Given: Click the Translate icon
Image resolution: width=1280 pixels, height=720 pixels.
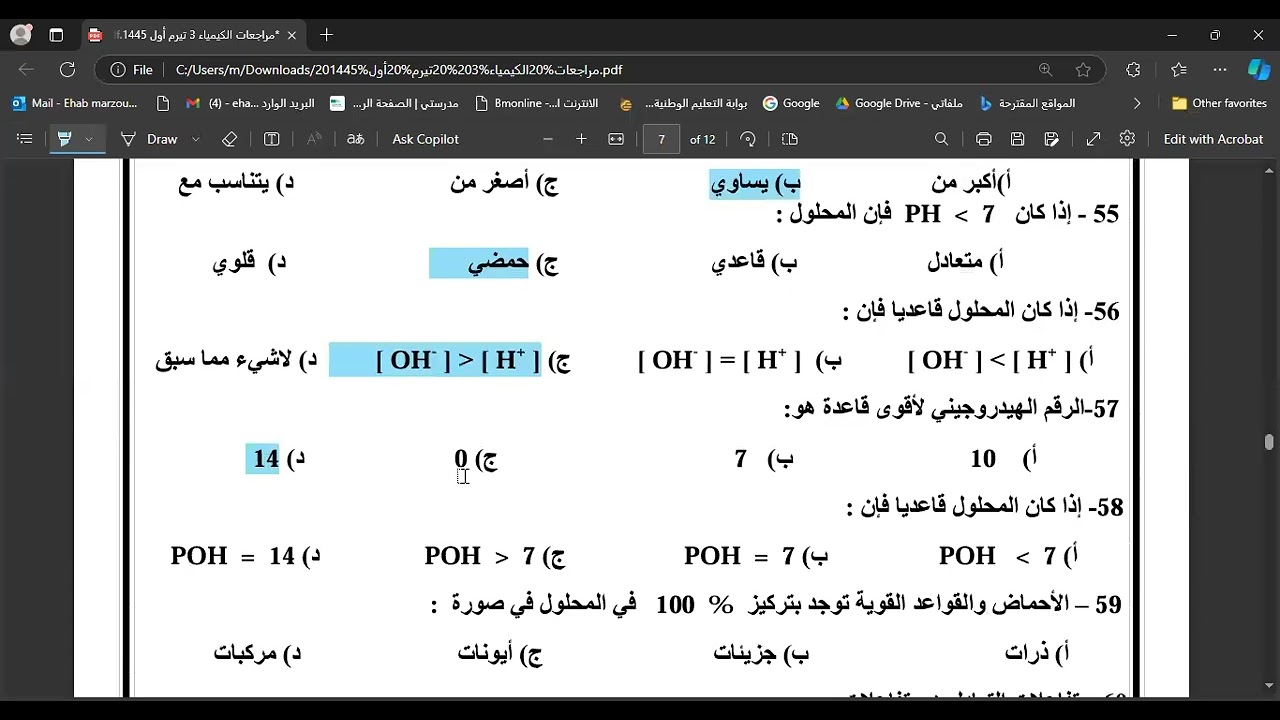Looking at the screenshot, I should pos(355,139).
